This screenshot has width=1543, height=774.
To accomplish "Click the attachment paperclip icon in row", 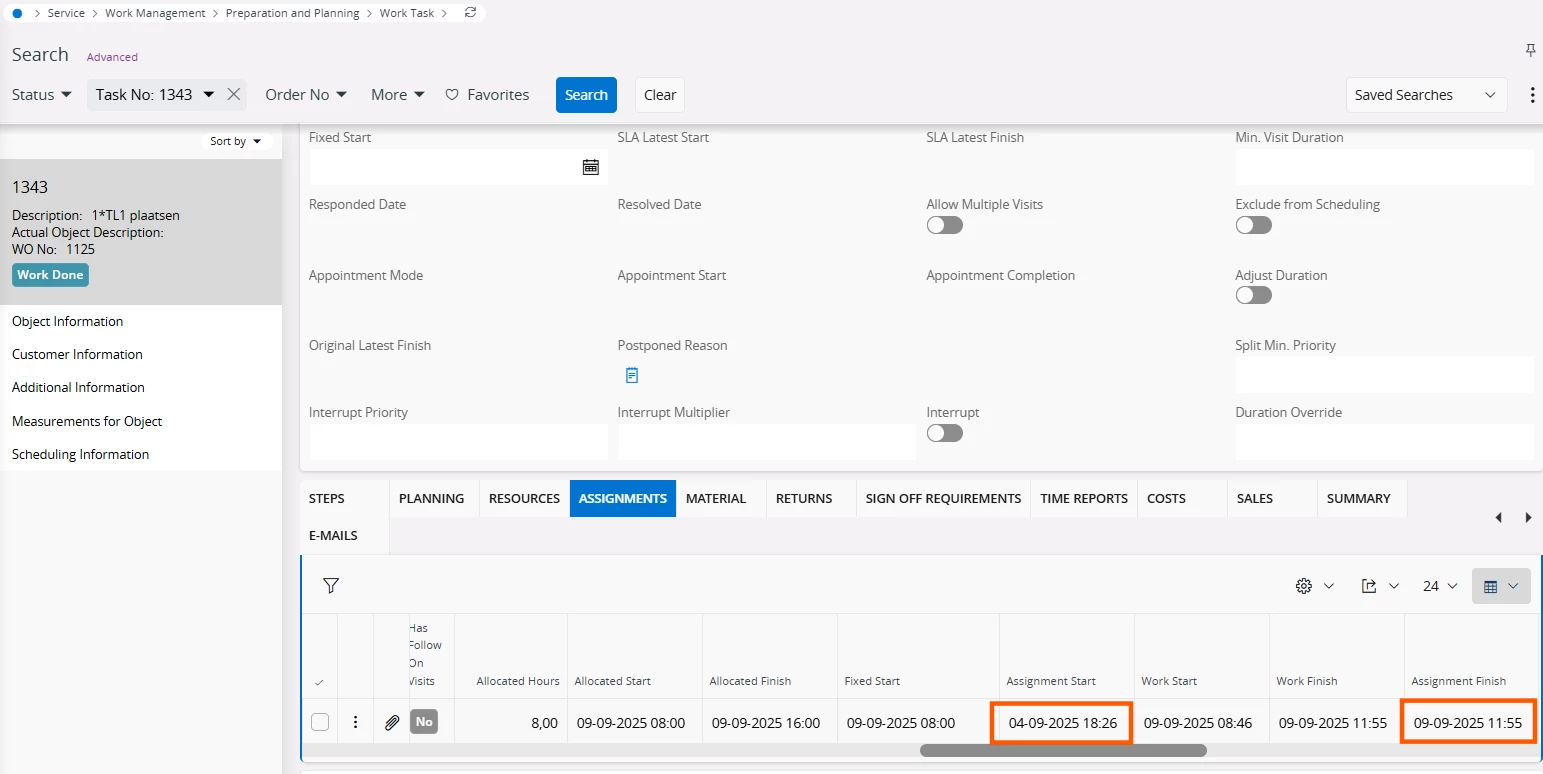I will tap(392, 722).
